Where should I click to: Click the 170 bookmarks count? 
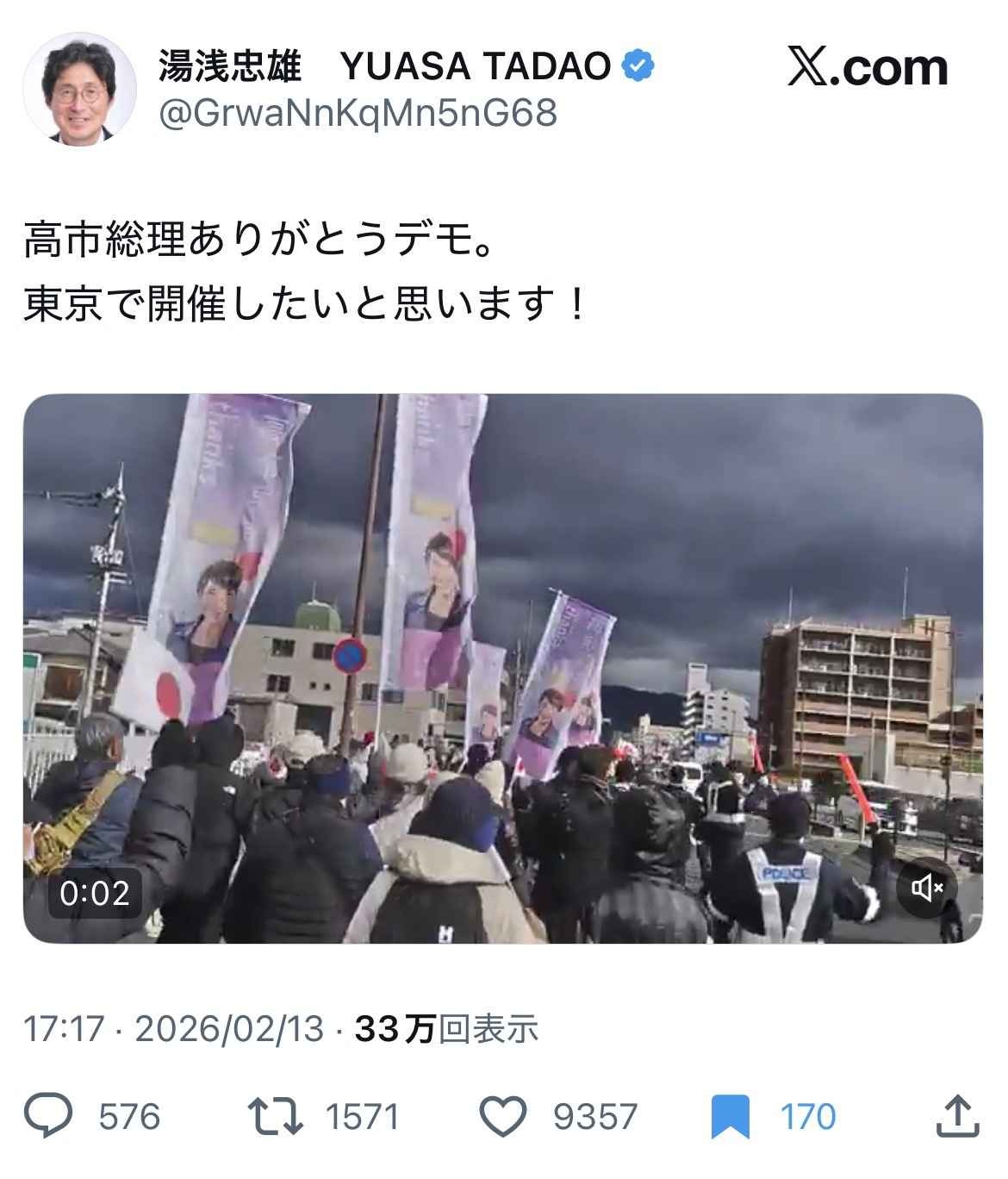(808, 1117)
